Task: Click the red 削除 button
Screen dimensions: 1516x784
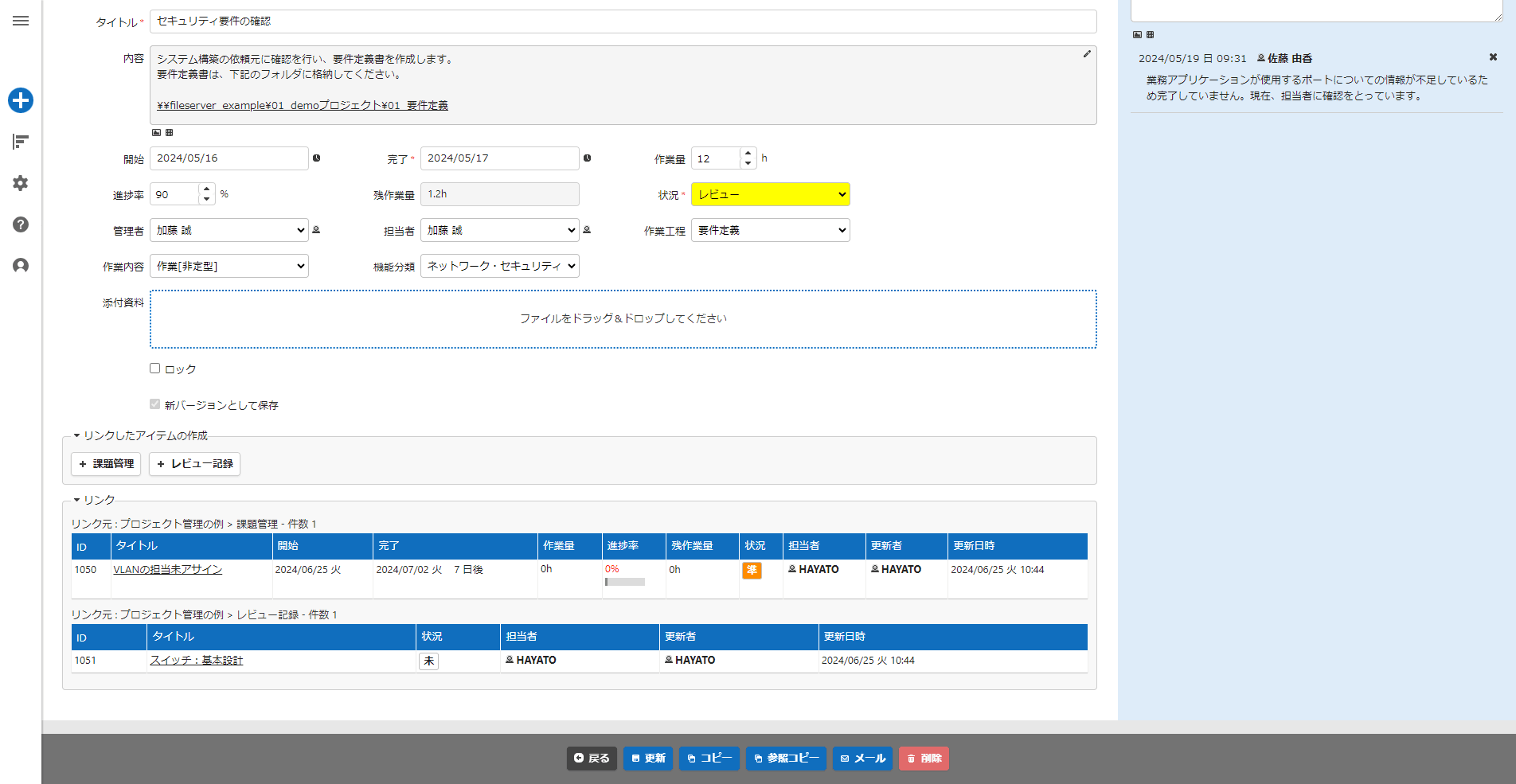Action: click(924, 759)
